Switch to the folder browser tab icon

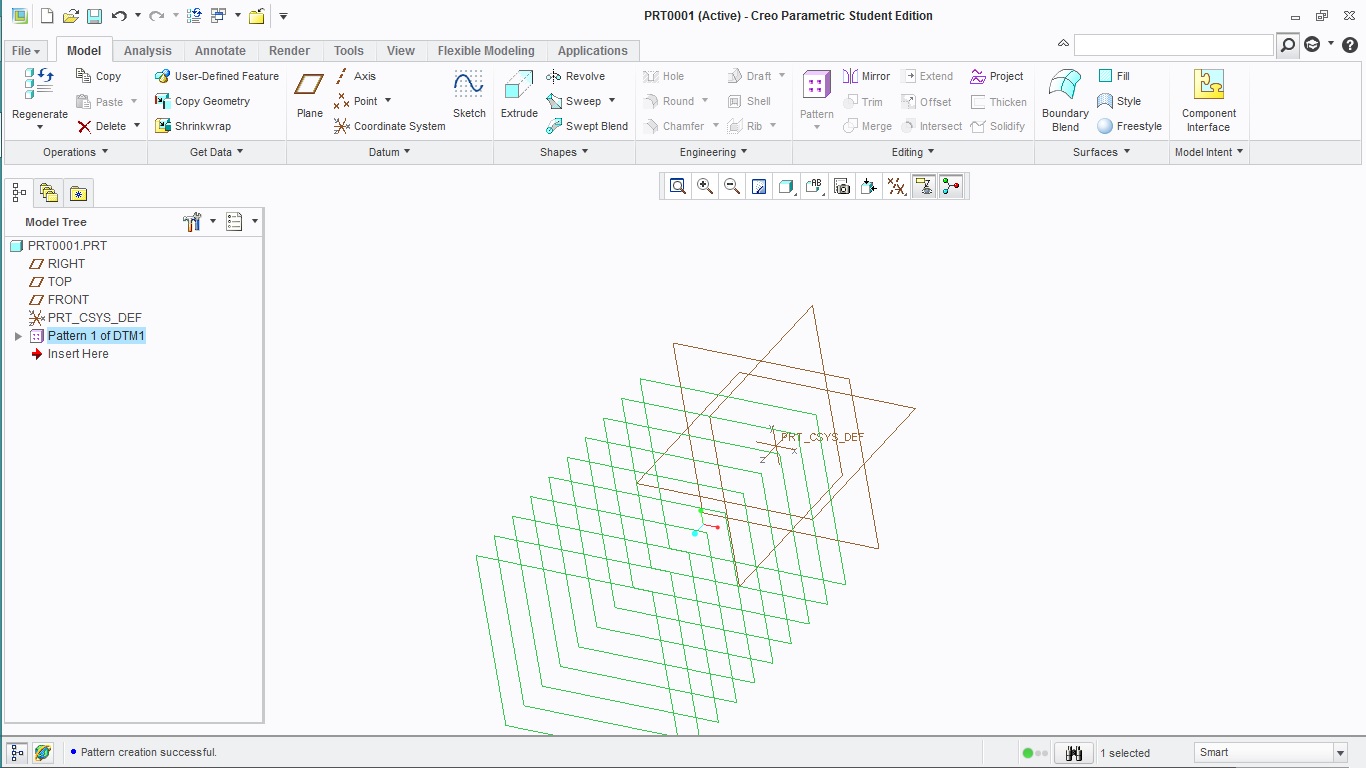[x=48, y=193]
